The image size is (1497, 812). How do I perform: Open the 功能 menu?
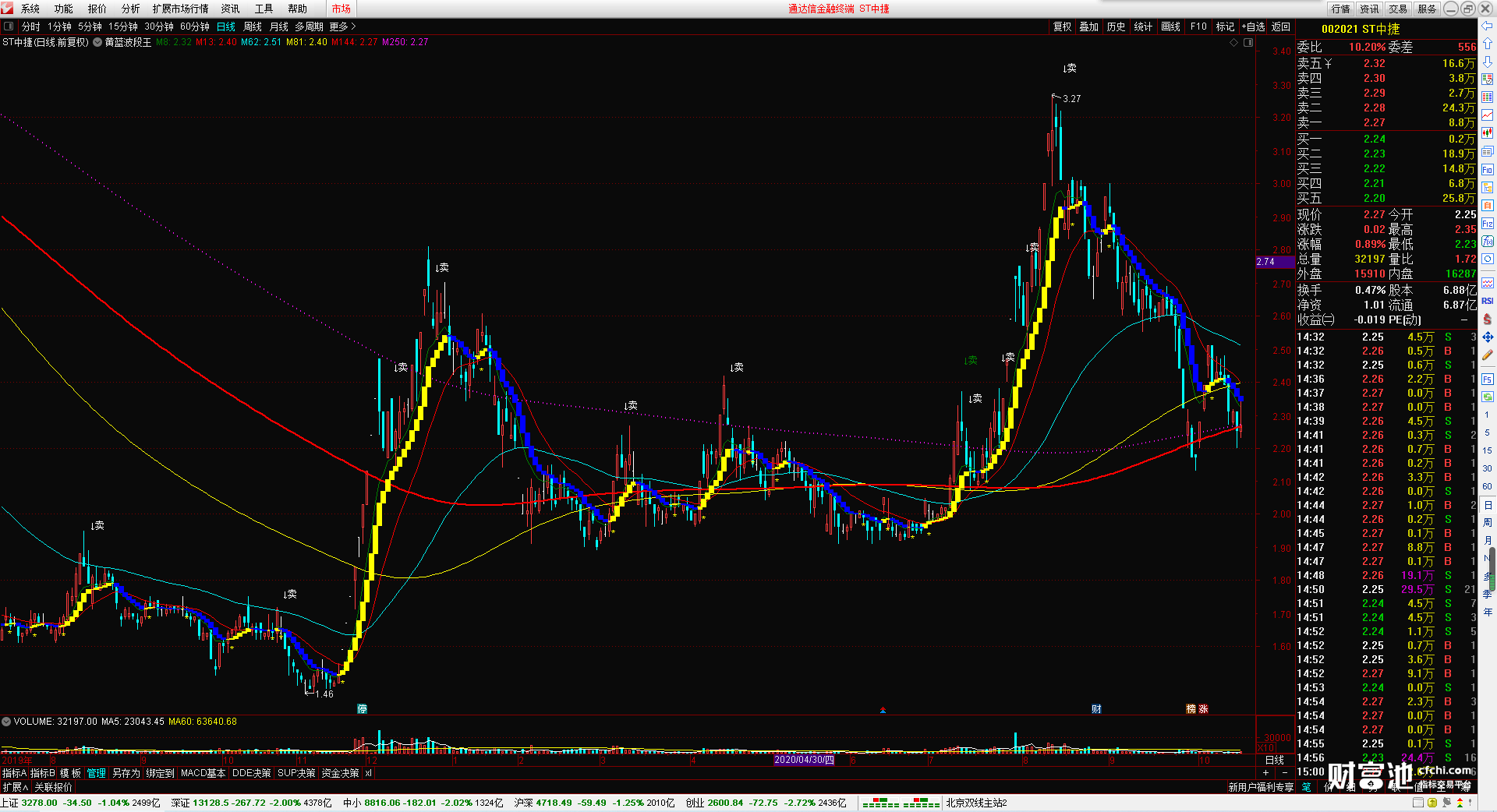[64, 9]
